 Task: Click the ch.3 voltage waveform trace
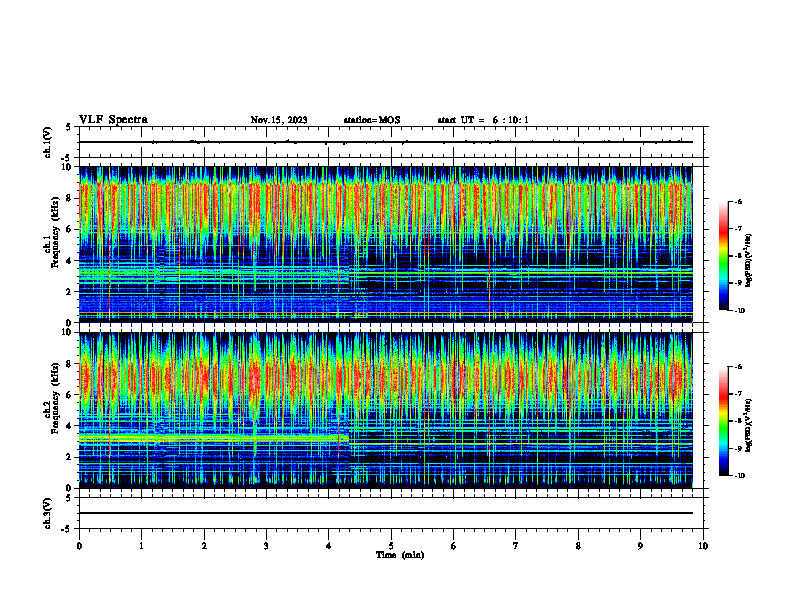(x=386, y=513)
